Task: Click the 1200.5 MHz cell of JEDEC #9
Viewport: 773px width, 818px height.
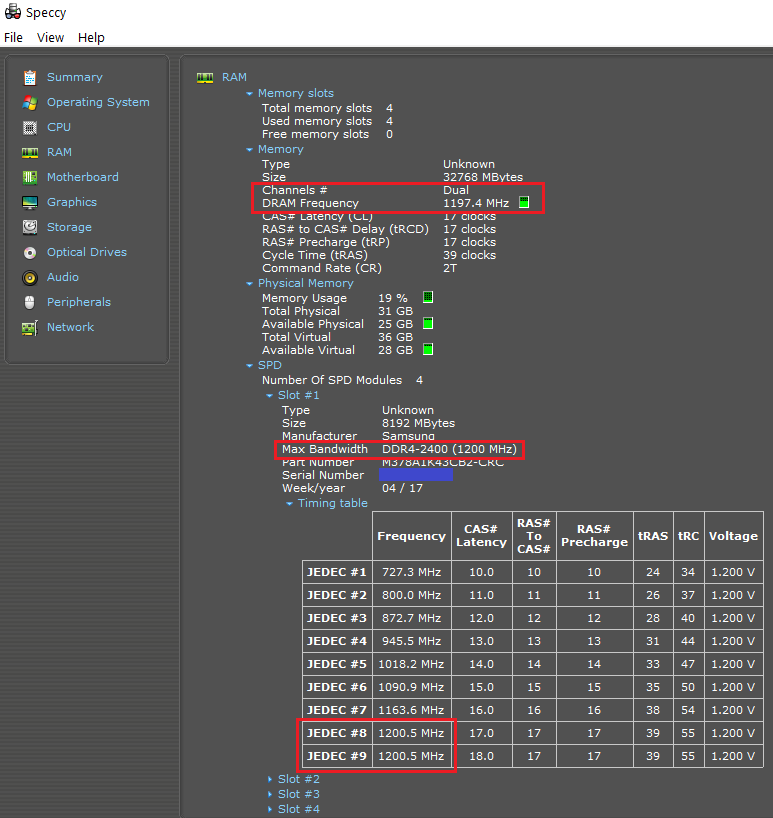Action: 412,756
